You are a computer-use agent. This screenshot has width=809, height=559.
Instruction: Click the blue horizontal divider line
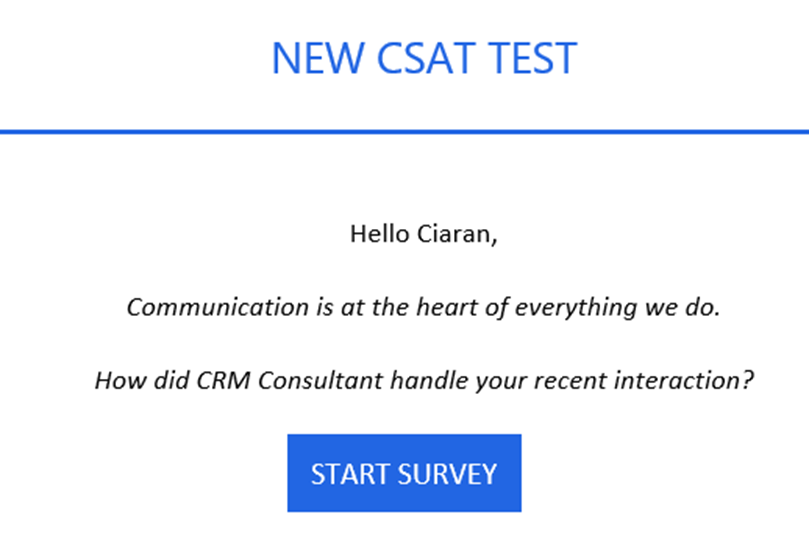pos(404,132)
